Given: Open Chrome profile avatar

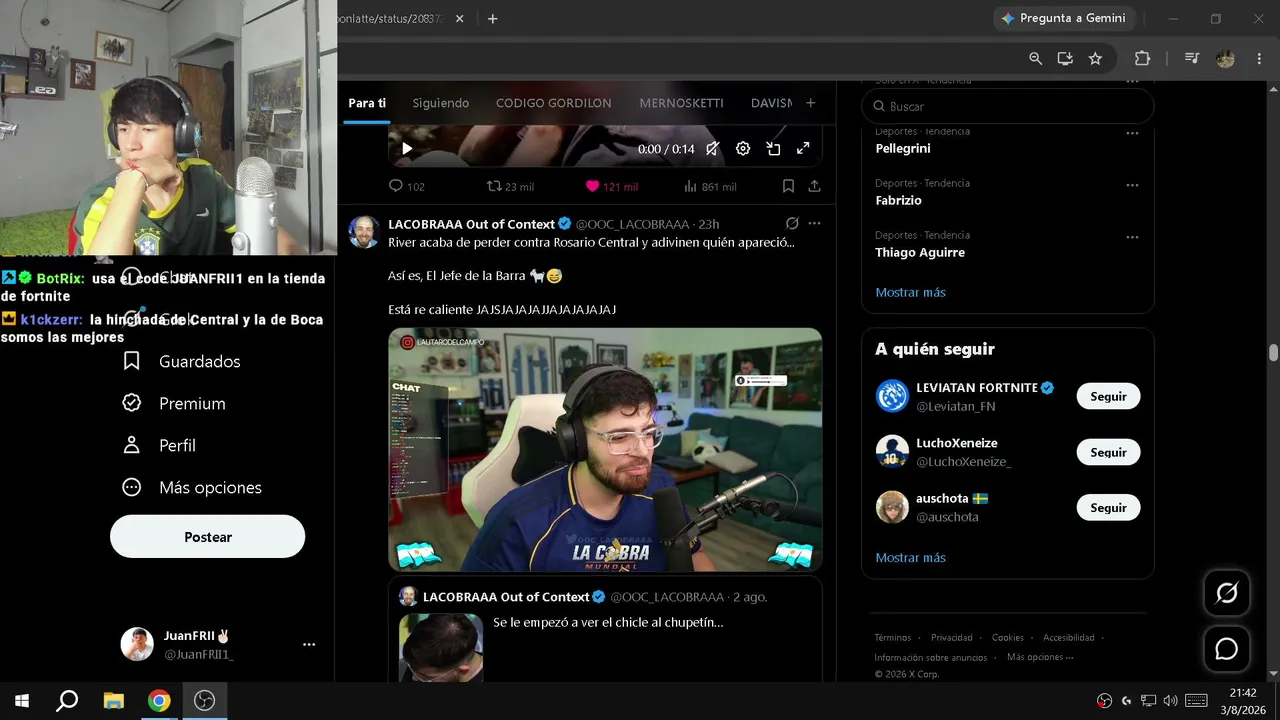Looking at the screenshot, I should point(1225,59).
